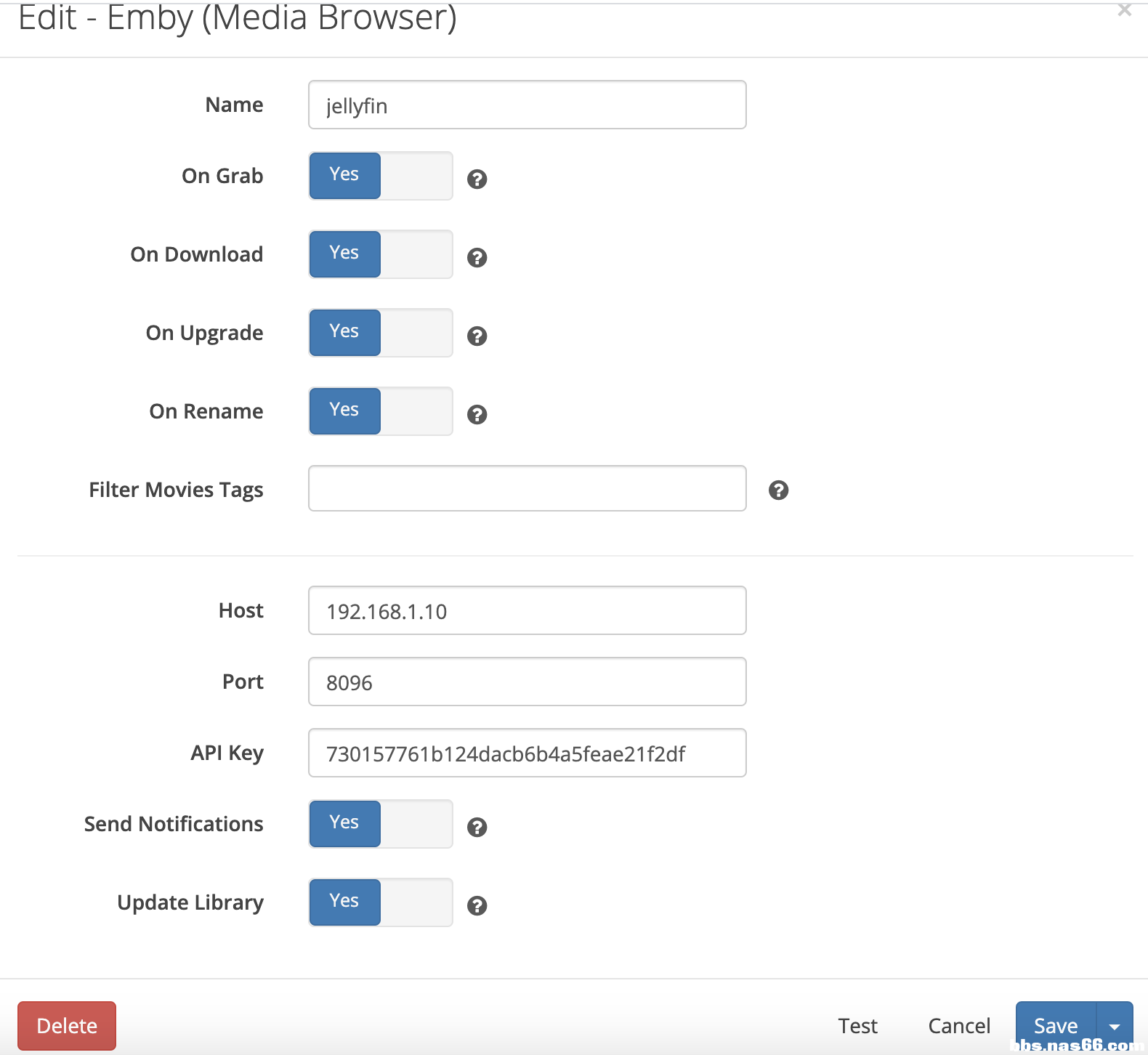This screenshot has width=1148, height=1055.
Task: Click the Test button
Action: pos(857,1026)
